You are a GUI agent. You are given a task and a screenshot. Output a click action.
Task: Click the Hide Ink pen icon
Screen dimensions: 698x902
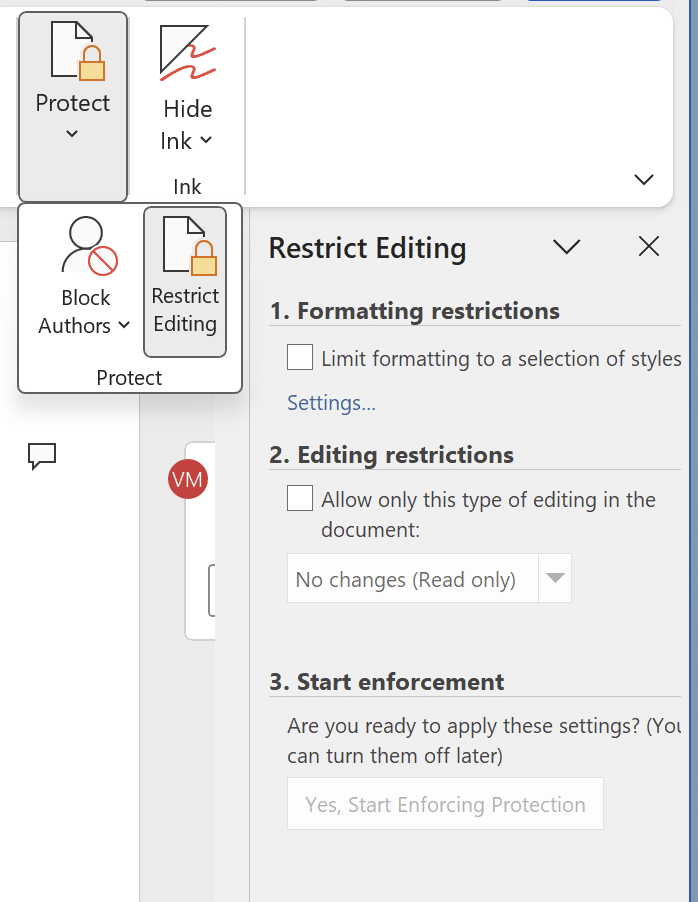[188, 52]
